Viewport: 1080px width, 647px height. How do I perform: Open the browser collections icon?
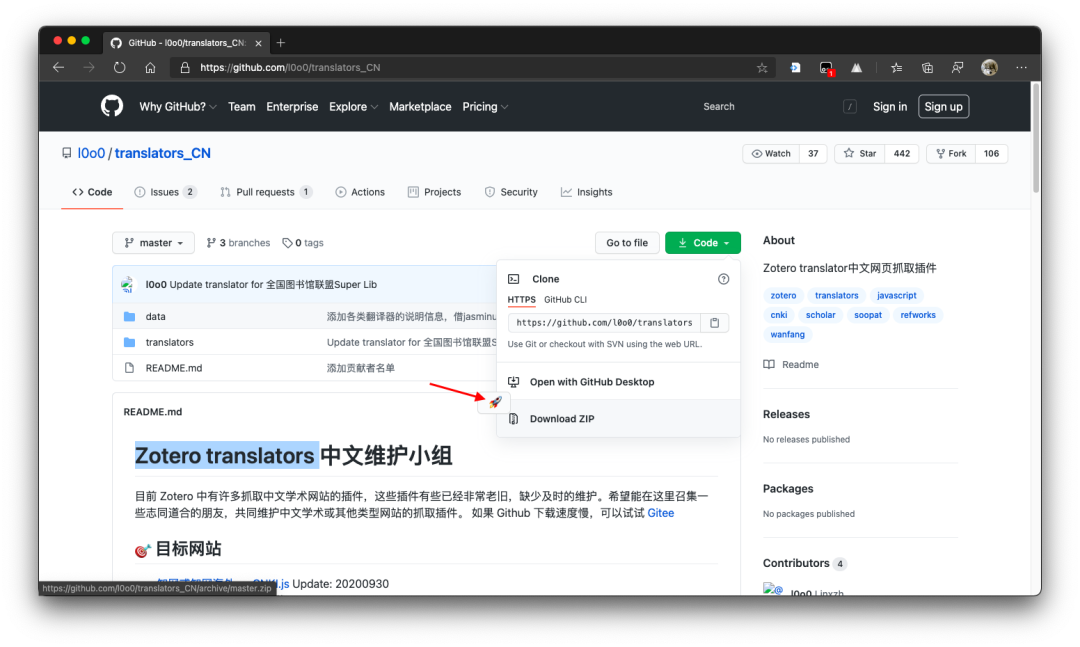[927, 68]
